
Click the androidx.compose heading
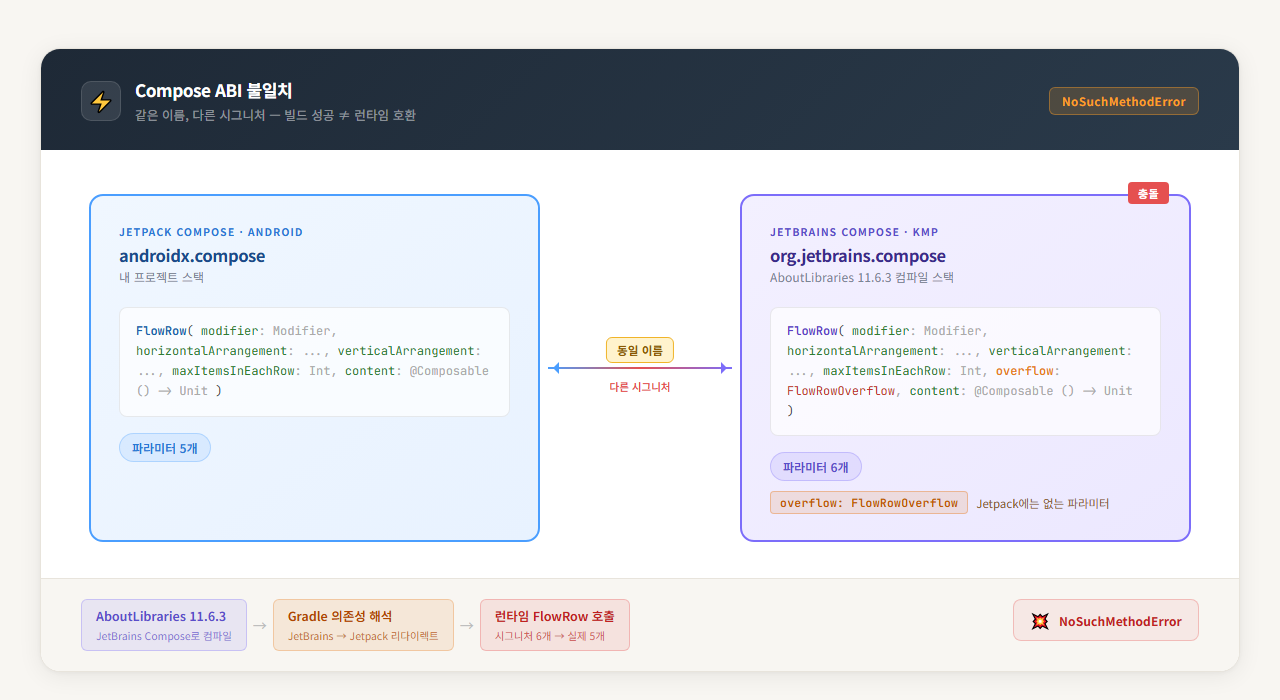[192, 256]
